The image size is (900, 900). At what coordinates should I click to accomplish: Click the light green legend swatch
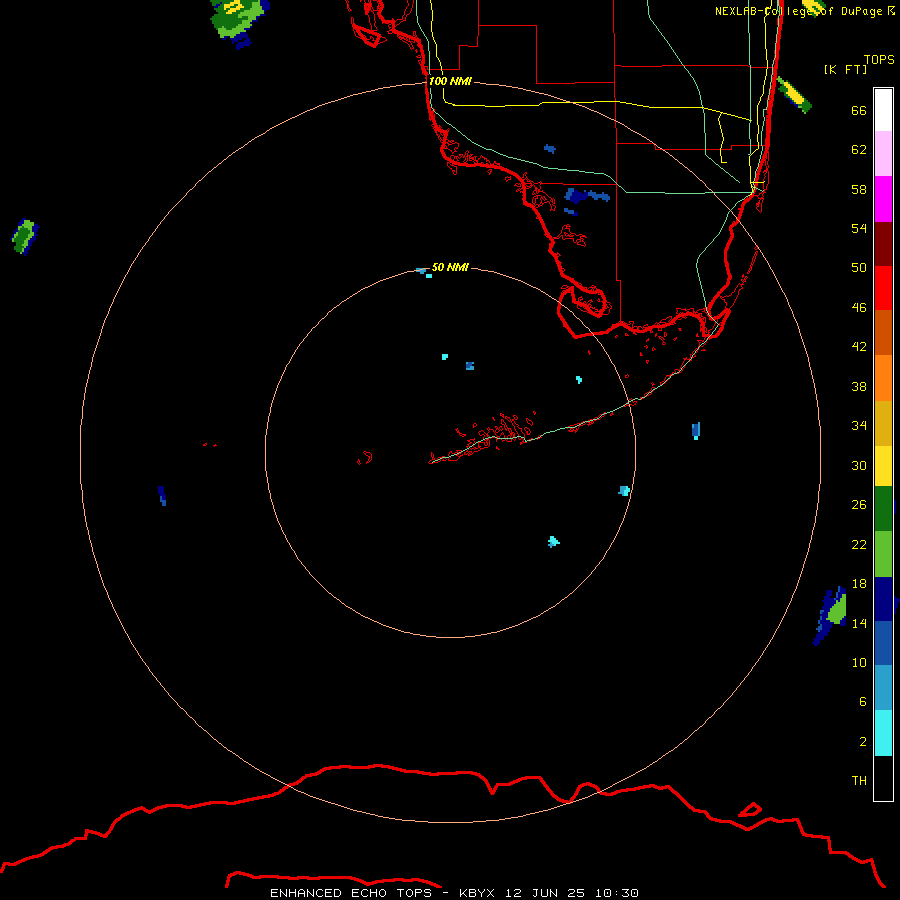(x=883, y=554)
